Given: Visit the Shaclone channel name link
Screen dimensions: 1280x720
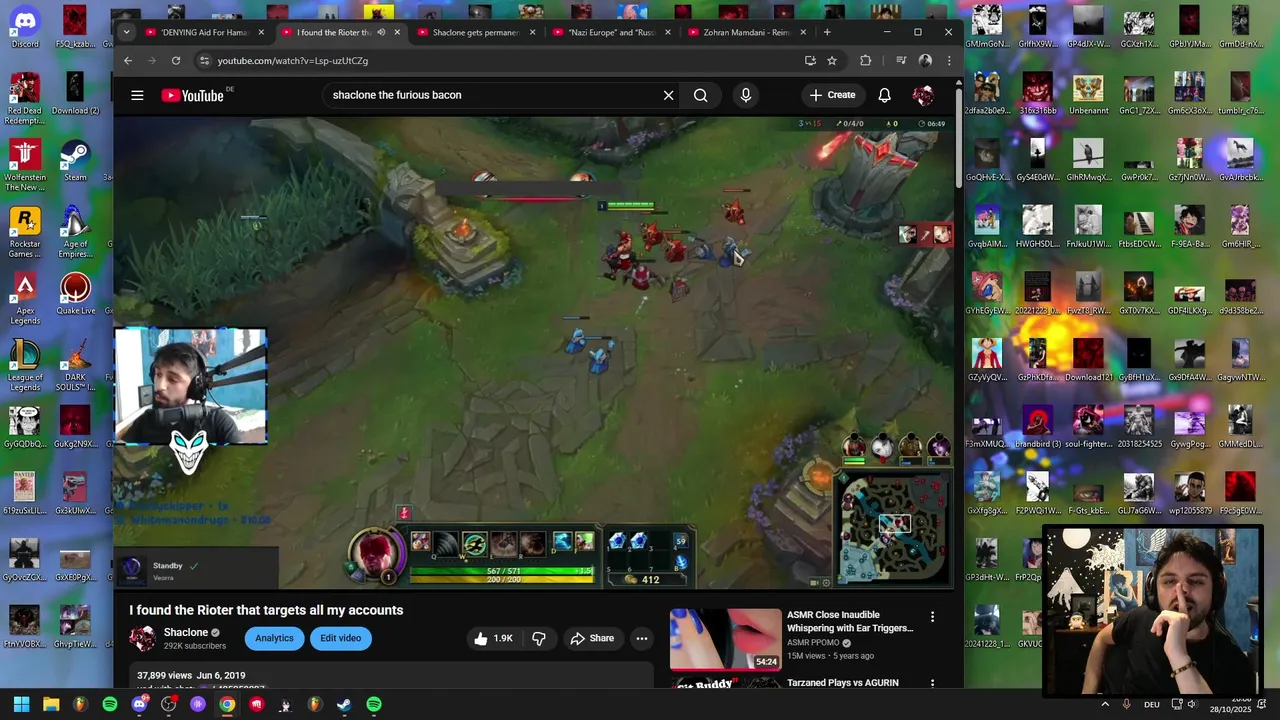Looking at the screenshot, I should pyautogui.click(x=186, y=632).
